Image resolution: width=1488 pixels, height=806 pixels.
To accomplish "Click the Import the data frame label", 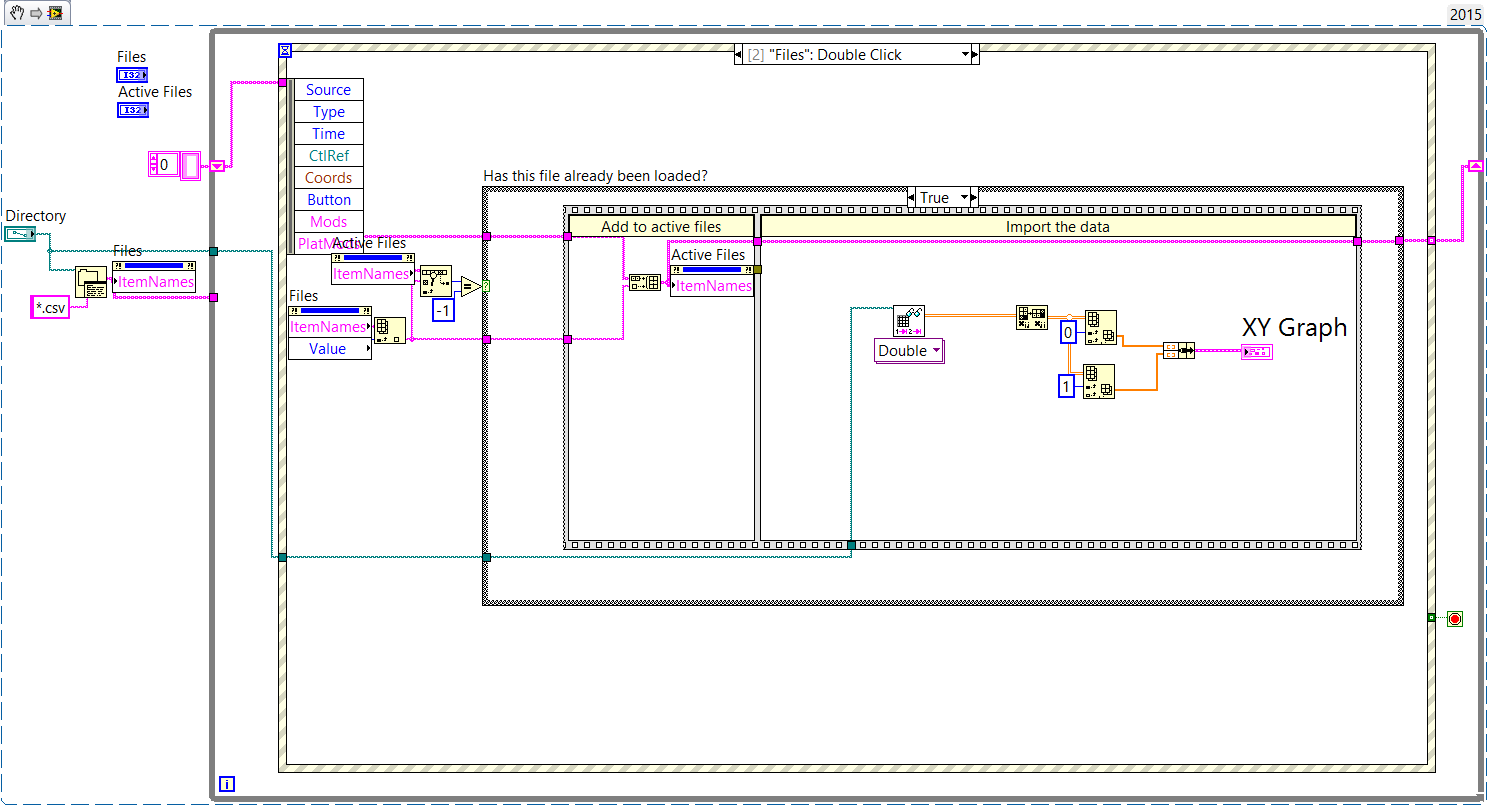I will (1058, 227).
